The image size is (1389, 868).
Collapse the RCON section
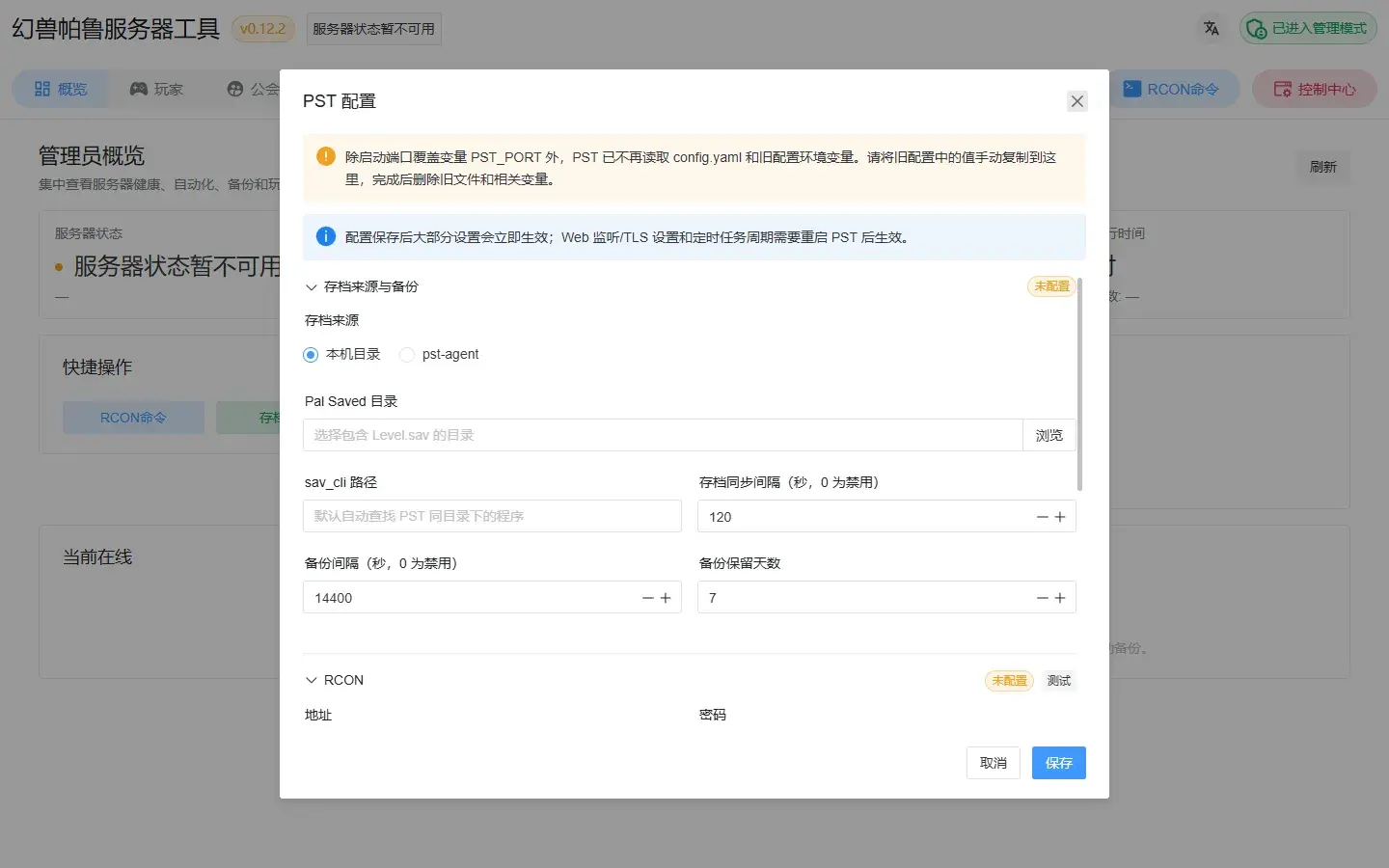[x=335, y=680]
